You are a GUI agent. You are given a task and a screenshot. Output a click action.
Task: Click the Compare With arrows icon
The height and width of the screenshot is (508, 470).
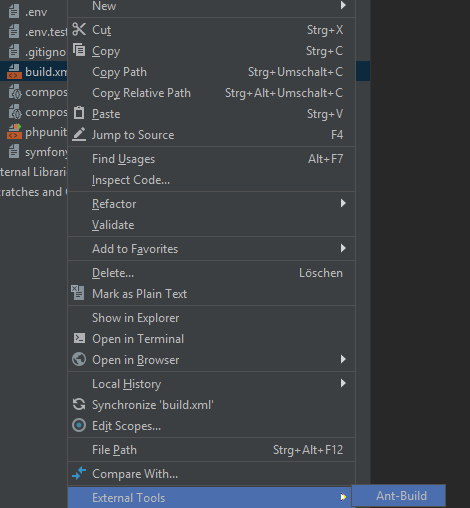(79, 473)
